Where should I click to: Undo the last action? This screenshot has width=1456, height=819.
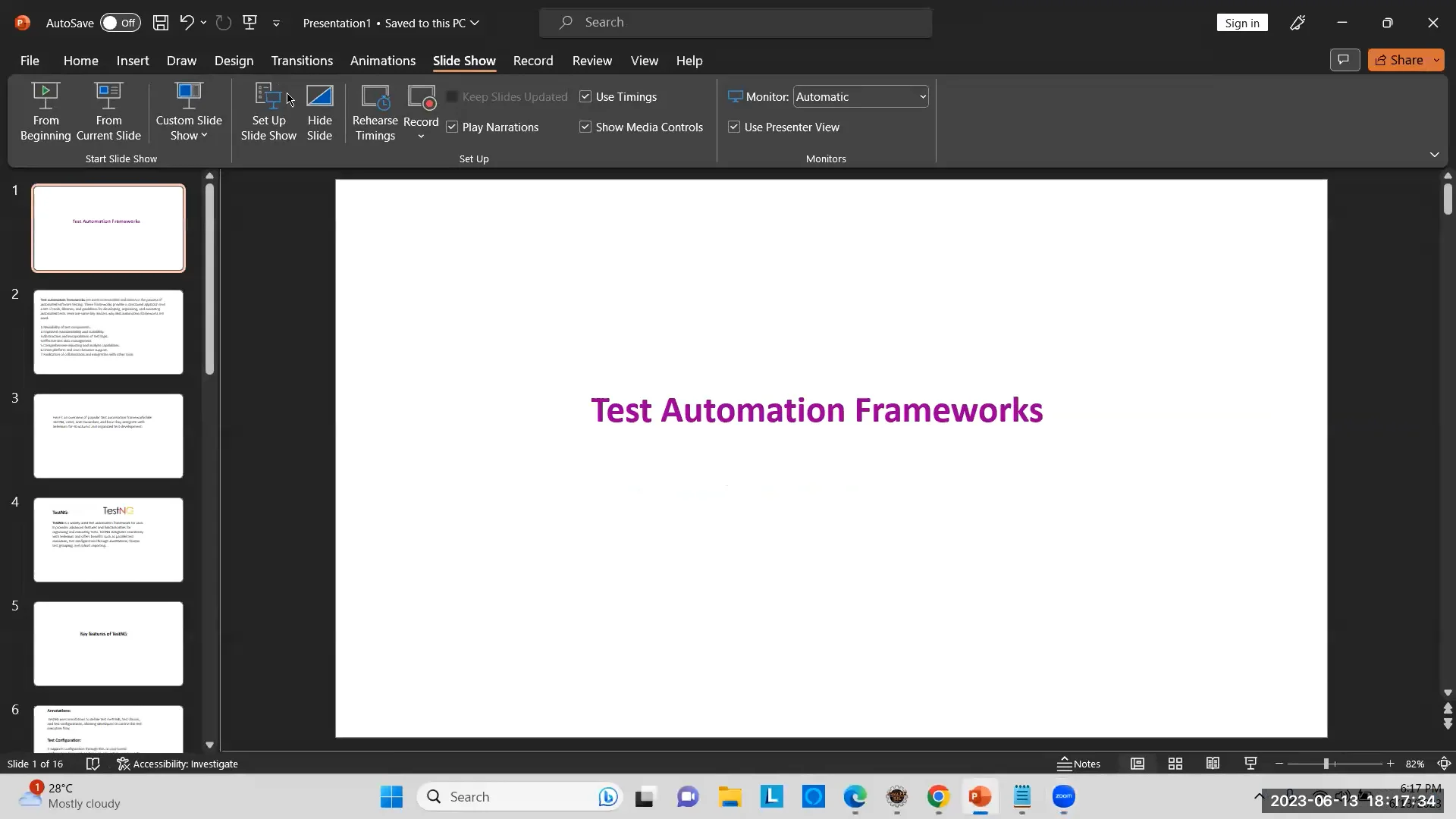coord(186,23)
